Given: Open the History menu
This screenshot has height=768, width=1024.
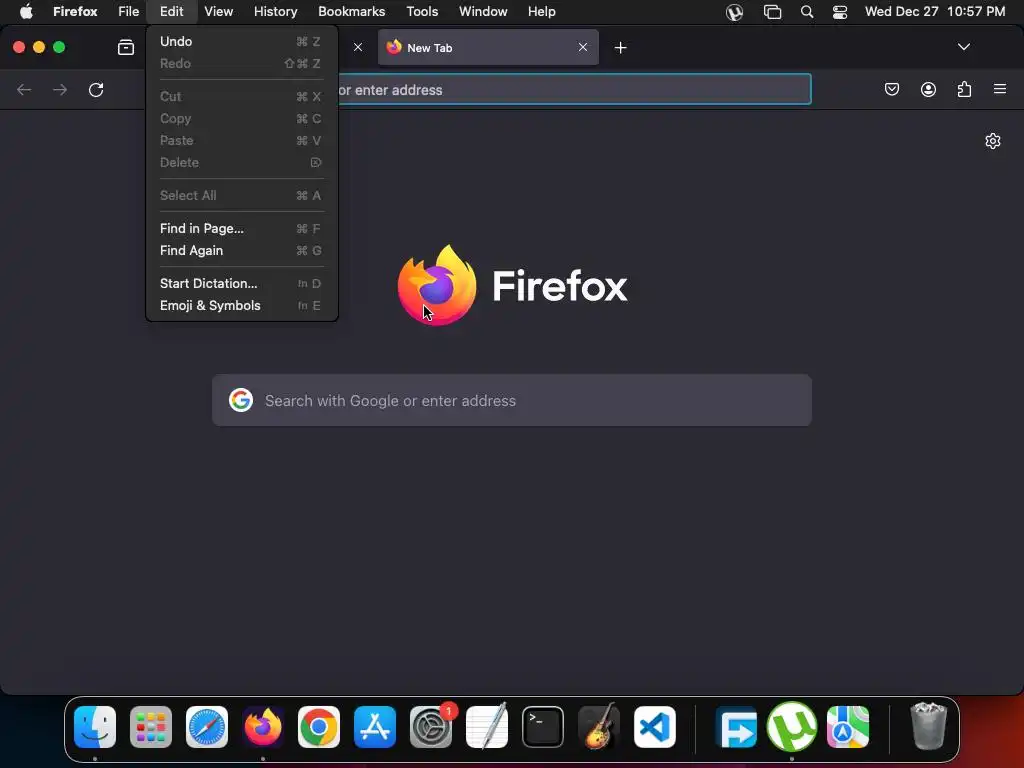Looking at the screenshot, I should click(276, 12).
